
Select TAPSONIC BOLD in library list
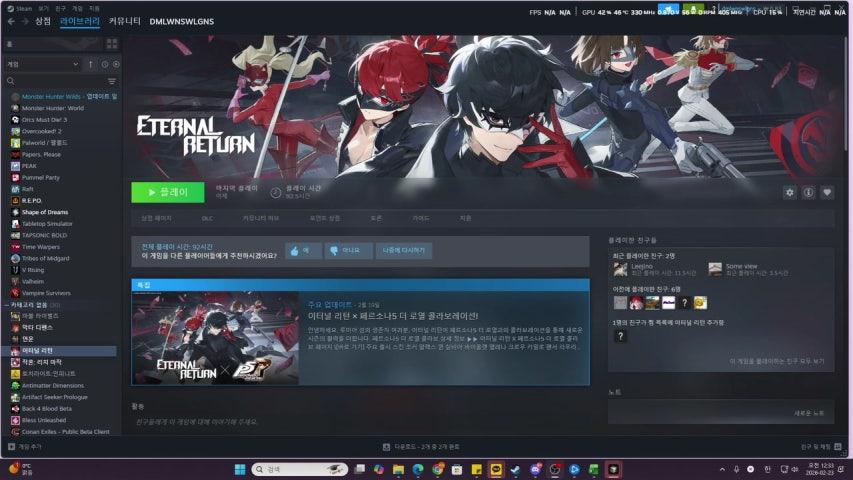click(45, 235)
